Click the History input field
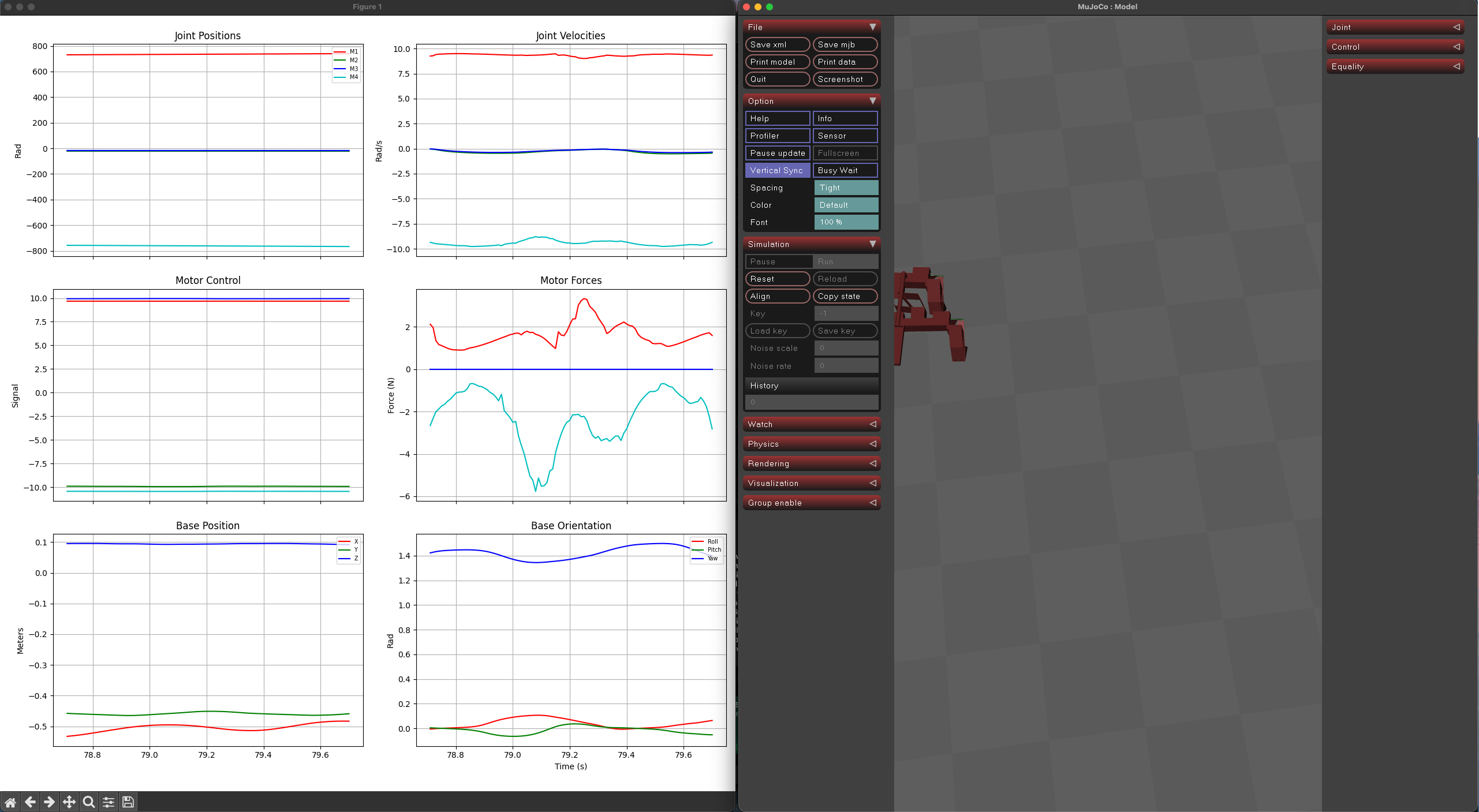The height and width of the screenshot is (812, 1479). click(x=811, y=402)
